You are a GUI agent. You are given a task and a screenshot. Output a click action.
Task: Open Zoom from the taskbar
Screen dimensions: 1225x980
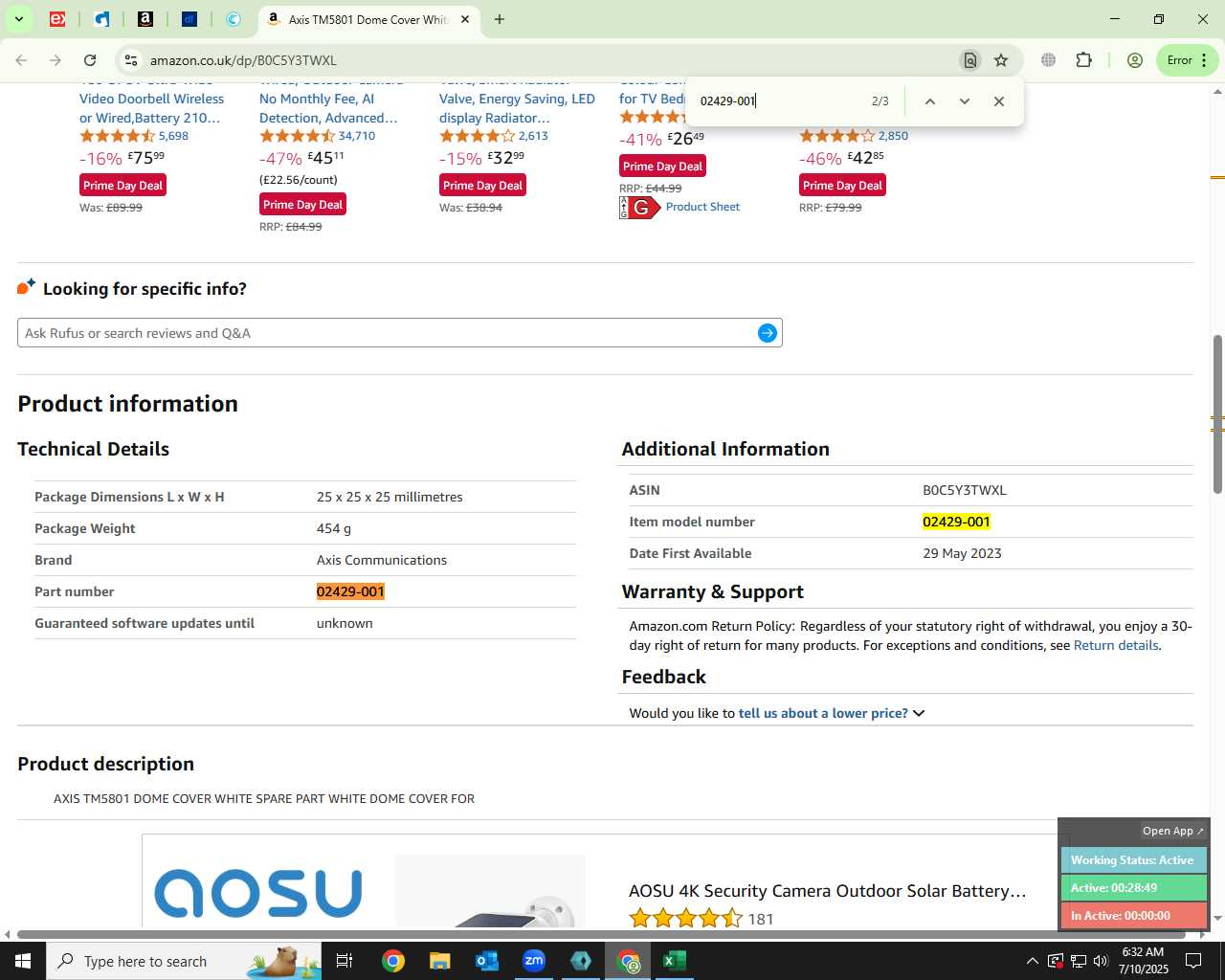(534, 961)
